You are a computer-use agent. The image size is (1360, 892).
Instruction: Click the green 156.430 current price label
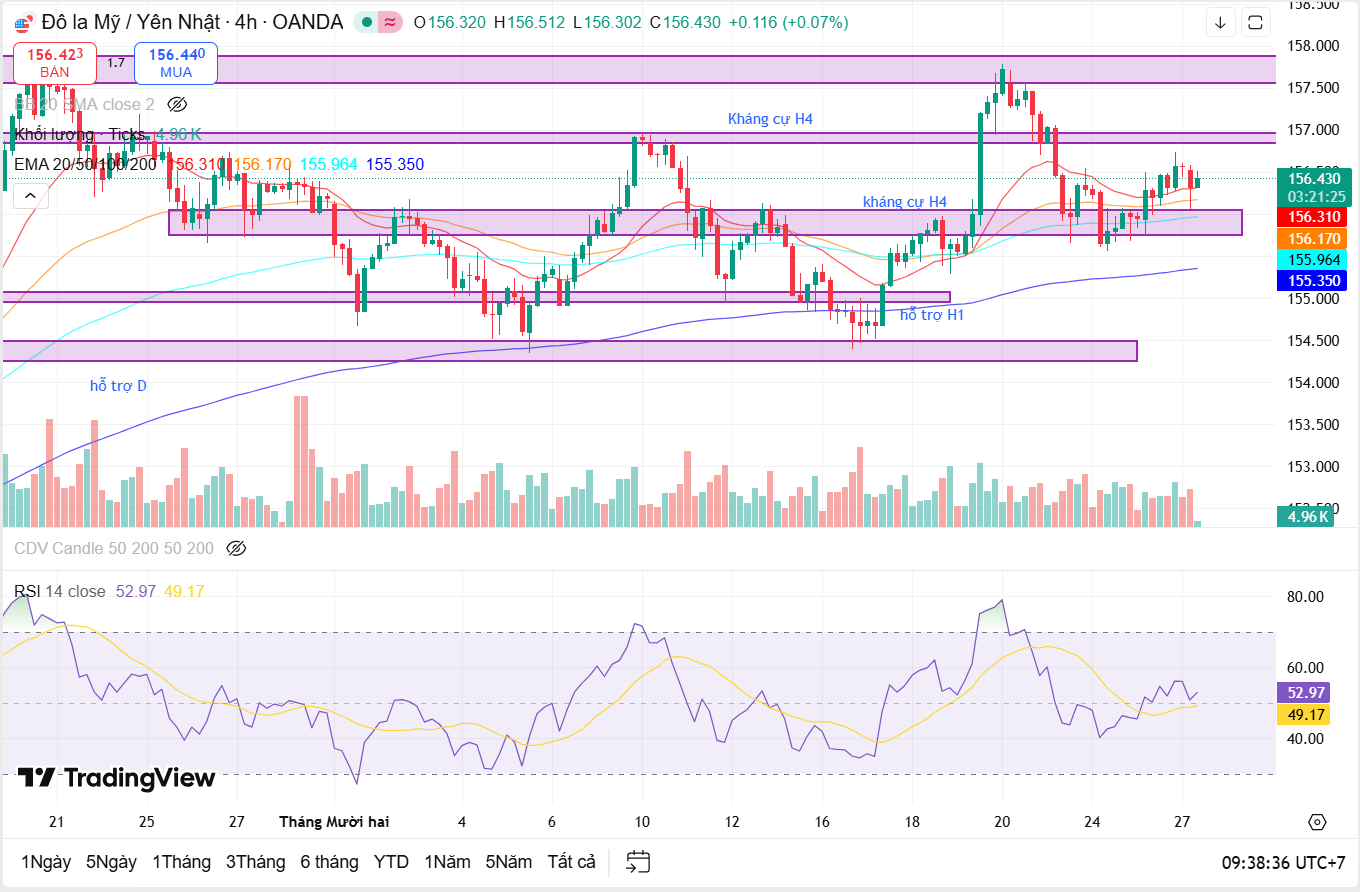click(1310, 179)
